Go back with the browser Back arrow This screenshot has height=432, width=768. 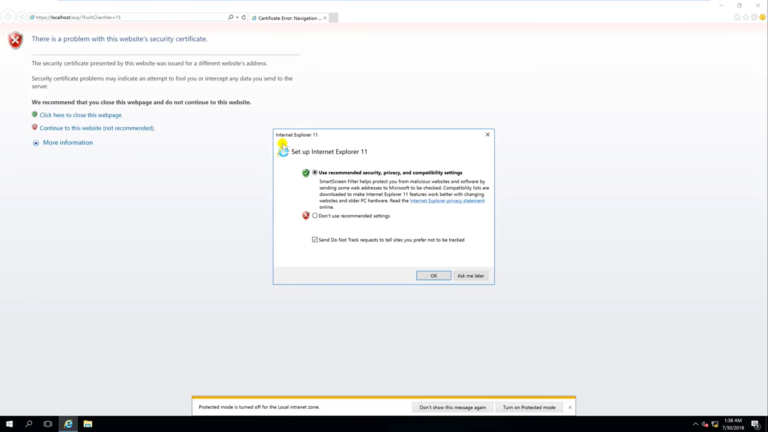[x=8, y=17]
